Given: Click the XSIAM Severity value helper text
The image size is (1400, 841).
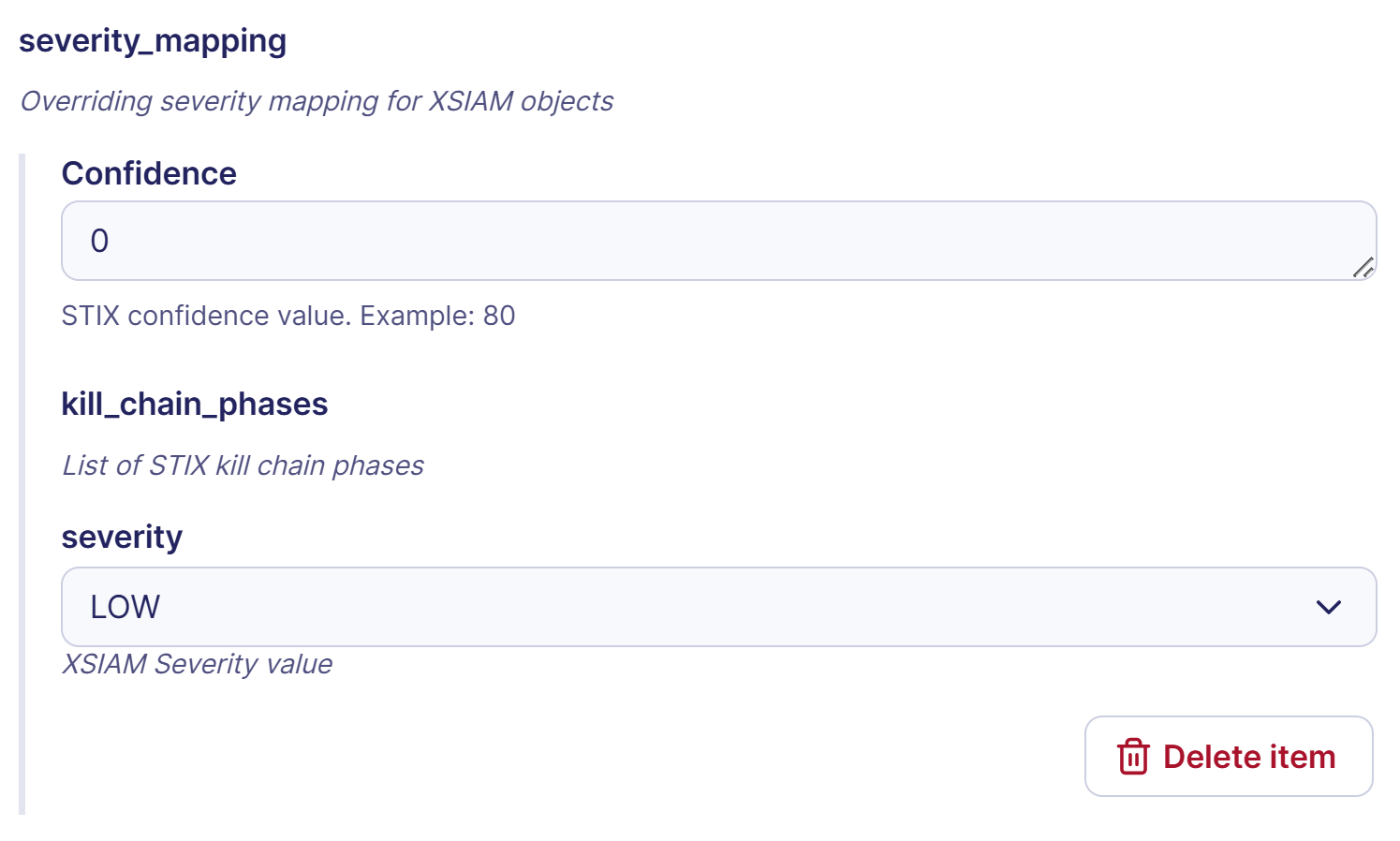Looking at the screenshot, I should tap(197, 664).
